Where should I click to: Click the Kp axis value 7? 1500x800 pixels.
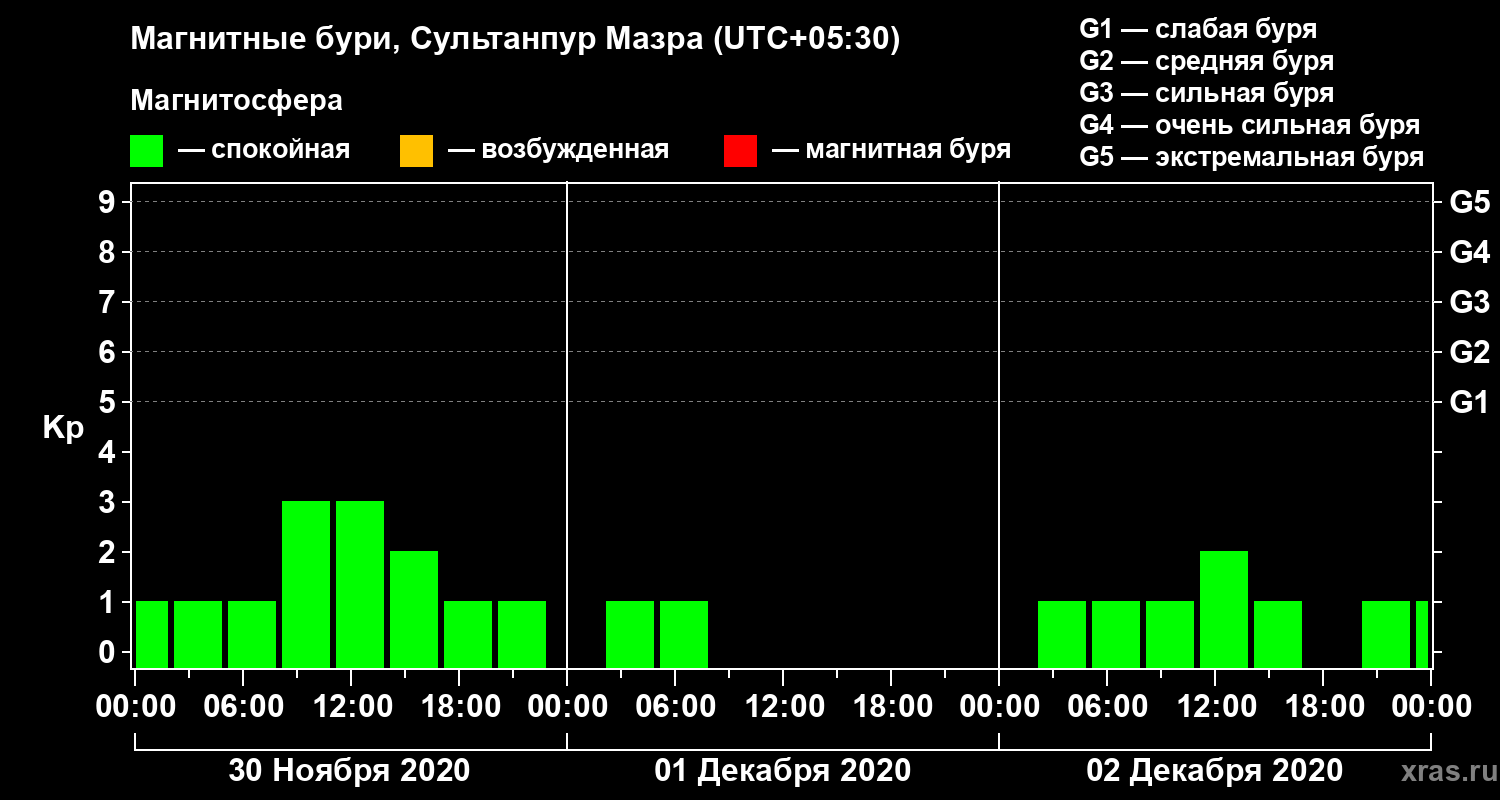(x=109, y=302)
